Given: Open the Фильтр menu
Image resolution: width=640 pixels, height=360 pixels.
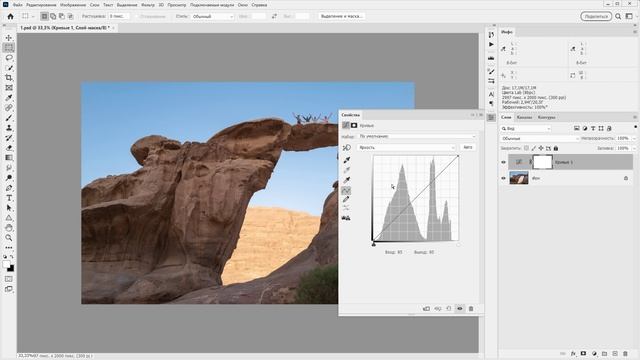Looking at the screenshot, I should 148,5.
